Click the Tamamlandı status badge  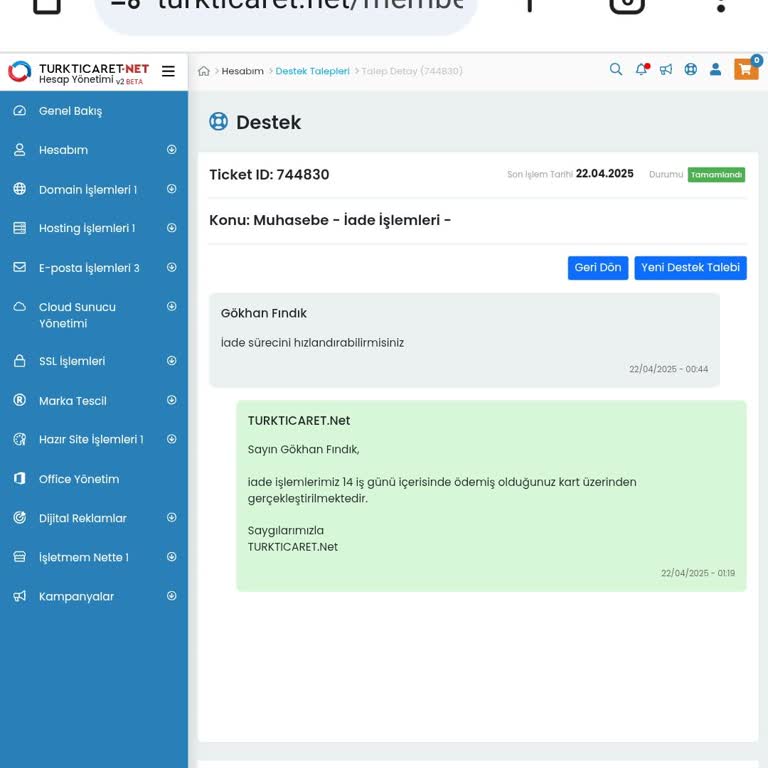[x=716, y=175]
